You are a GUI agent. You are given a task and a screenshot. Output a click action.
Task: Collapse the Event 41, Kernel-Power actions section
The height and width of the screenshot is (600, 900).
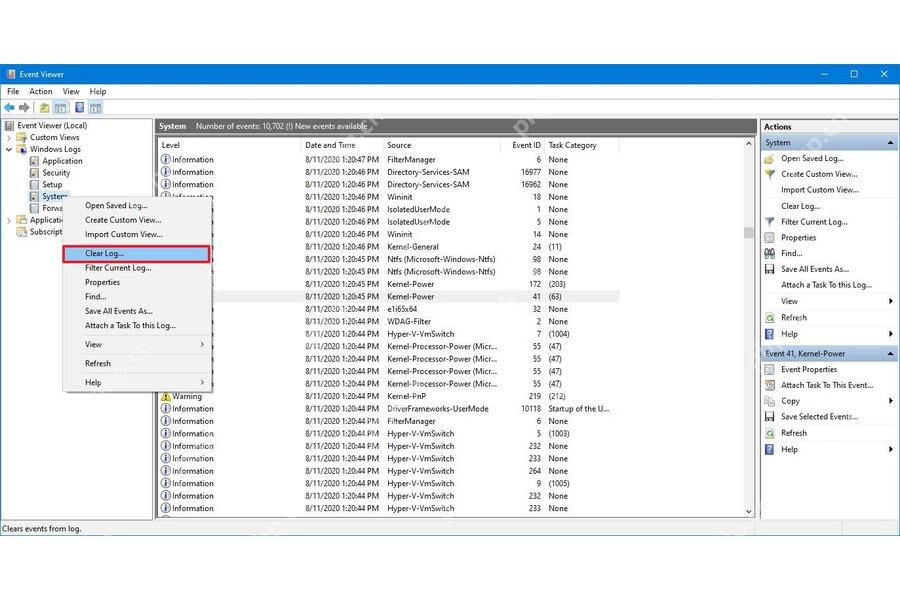[x=890, y=354]
